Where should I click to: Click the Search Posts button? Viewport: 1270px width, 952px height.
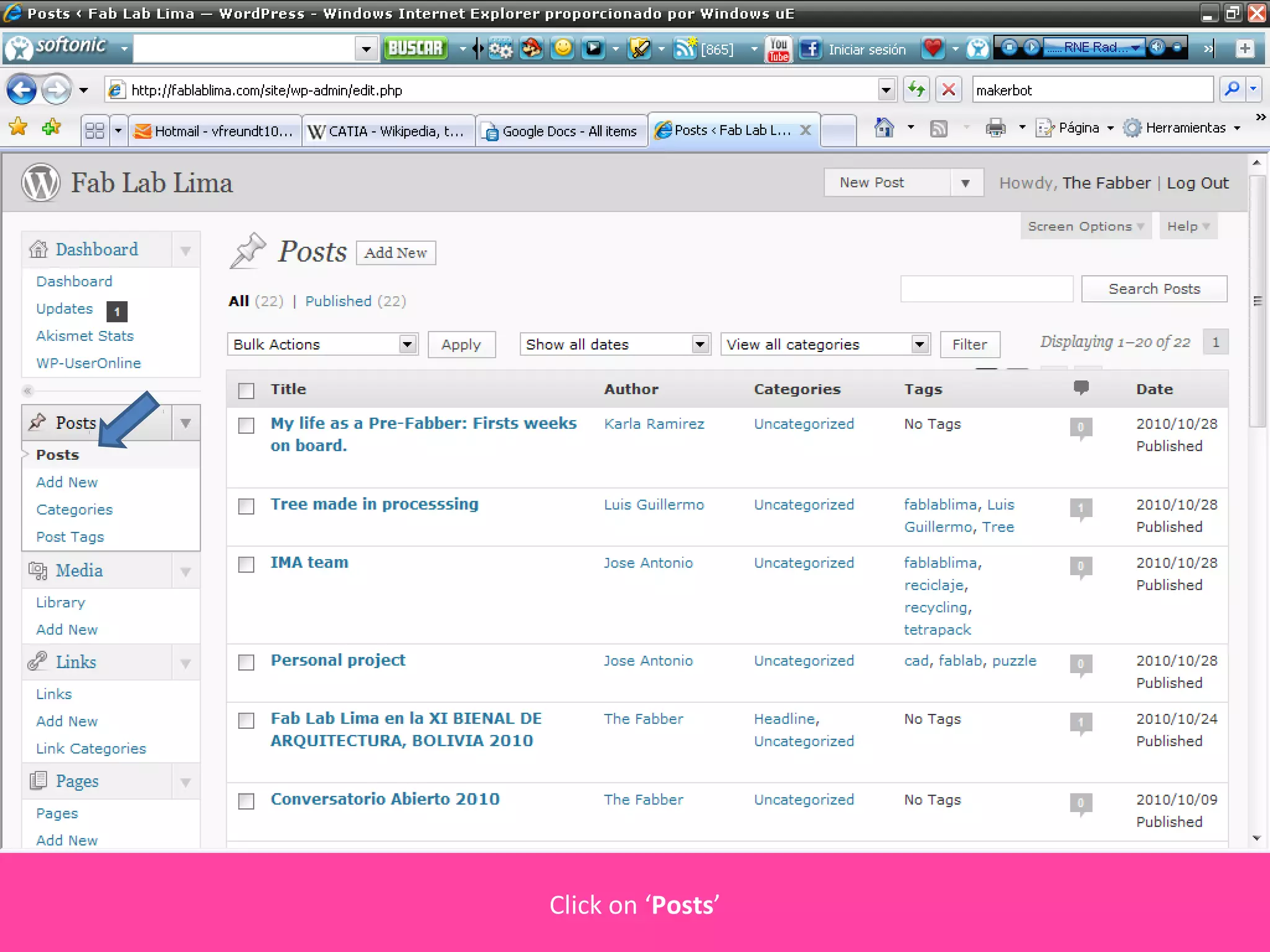point(1153,289)
